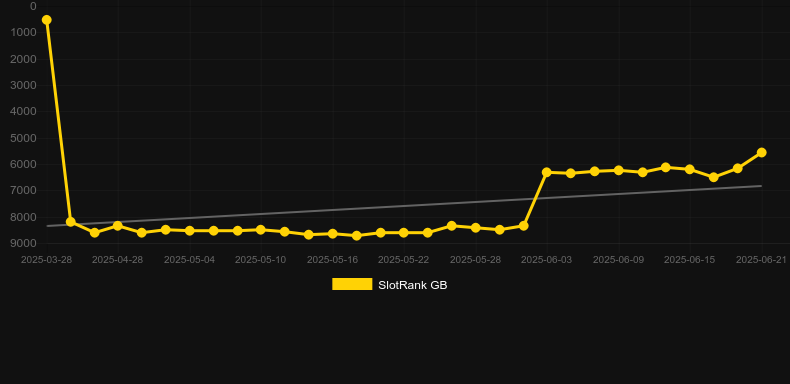The image size is (790, 384).
Task: Click the yellow SlotRank GB legend swatch
Action: 352,284
